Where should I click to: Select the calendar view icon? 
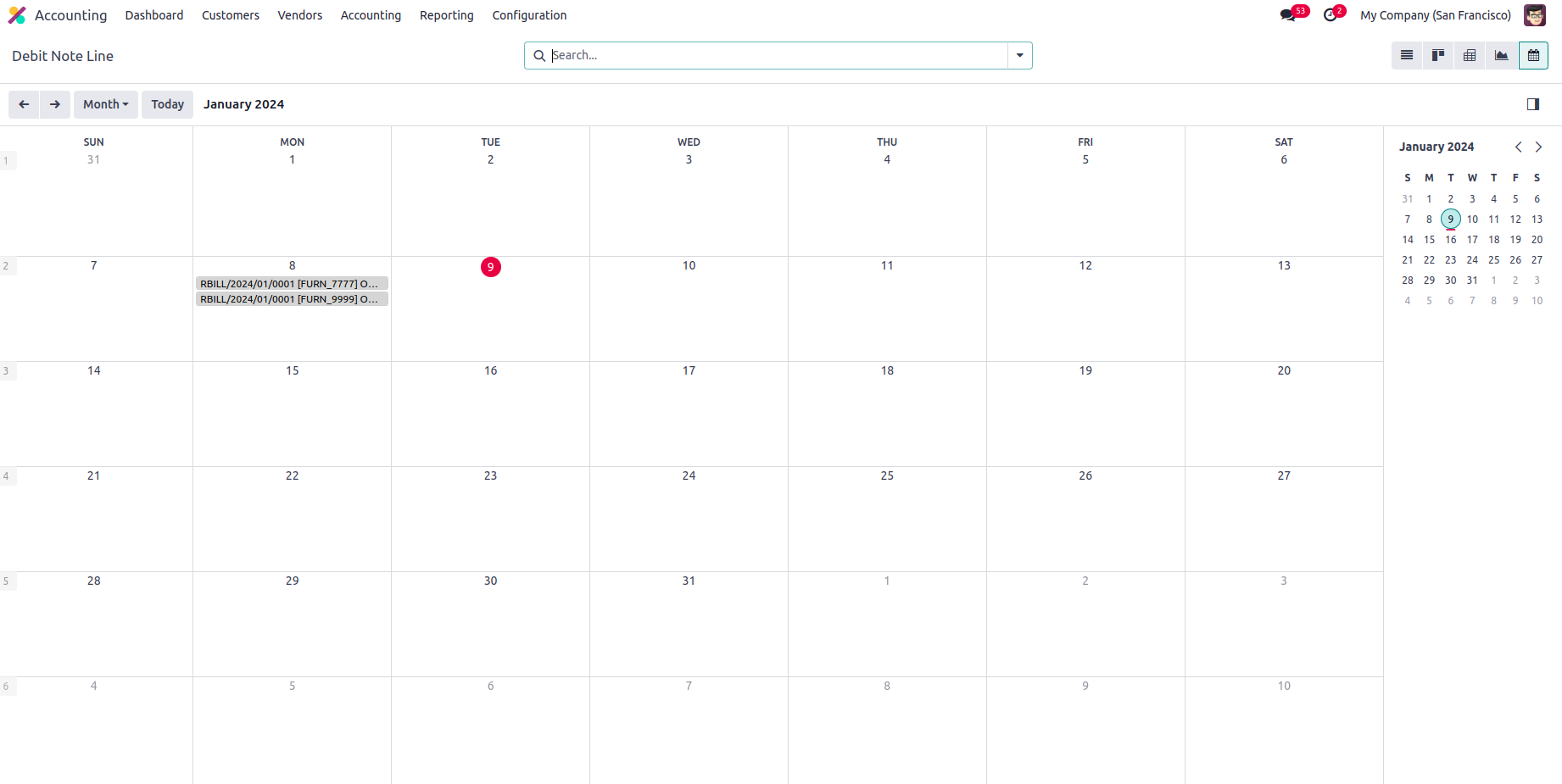(1533, 56)
